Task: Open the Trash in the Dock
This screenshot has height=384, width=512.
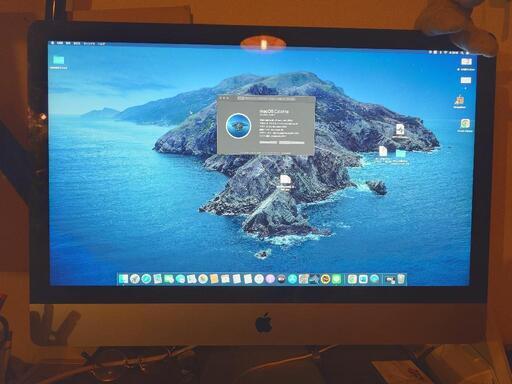Action: point(401,279)
